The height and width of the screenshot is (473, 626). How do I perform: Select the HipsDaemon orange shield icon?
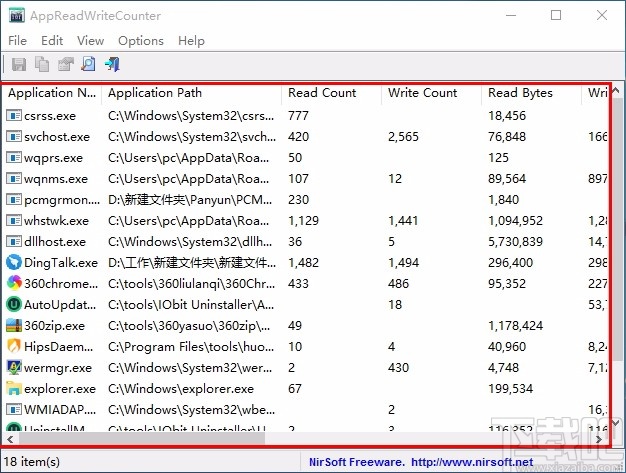(x=14, y=346)
